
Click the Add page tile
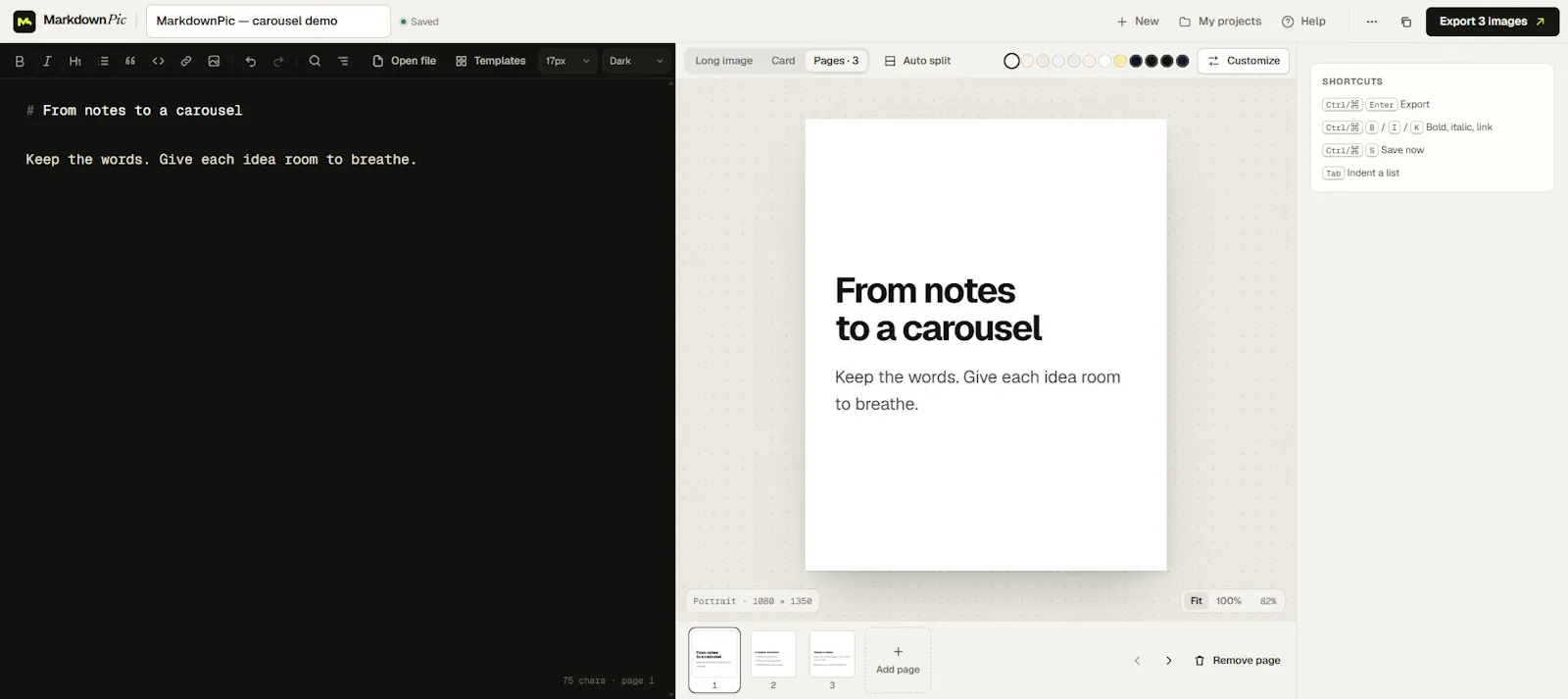click(x=898, y=660)
